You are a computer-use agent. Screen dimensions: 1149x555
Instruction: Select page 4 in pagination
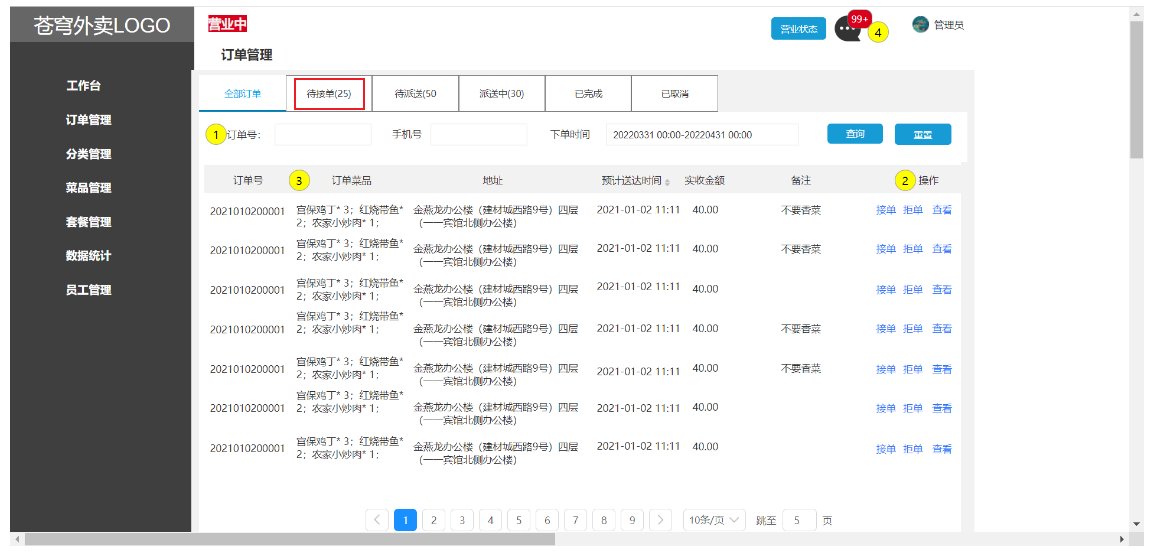tap(490, 521)
